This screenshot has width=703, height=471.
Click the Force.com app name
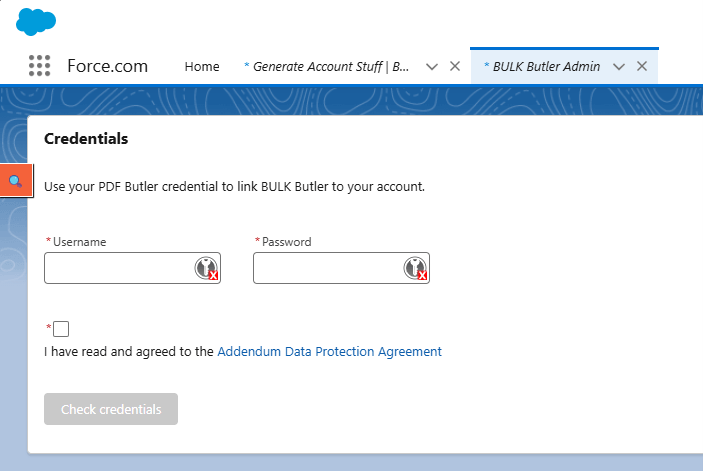click(107, 67)
